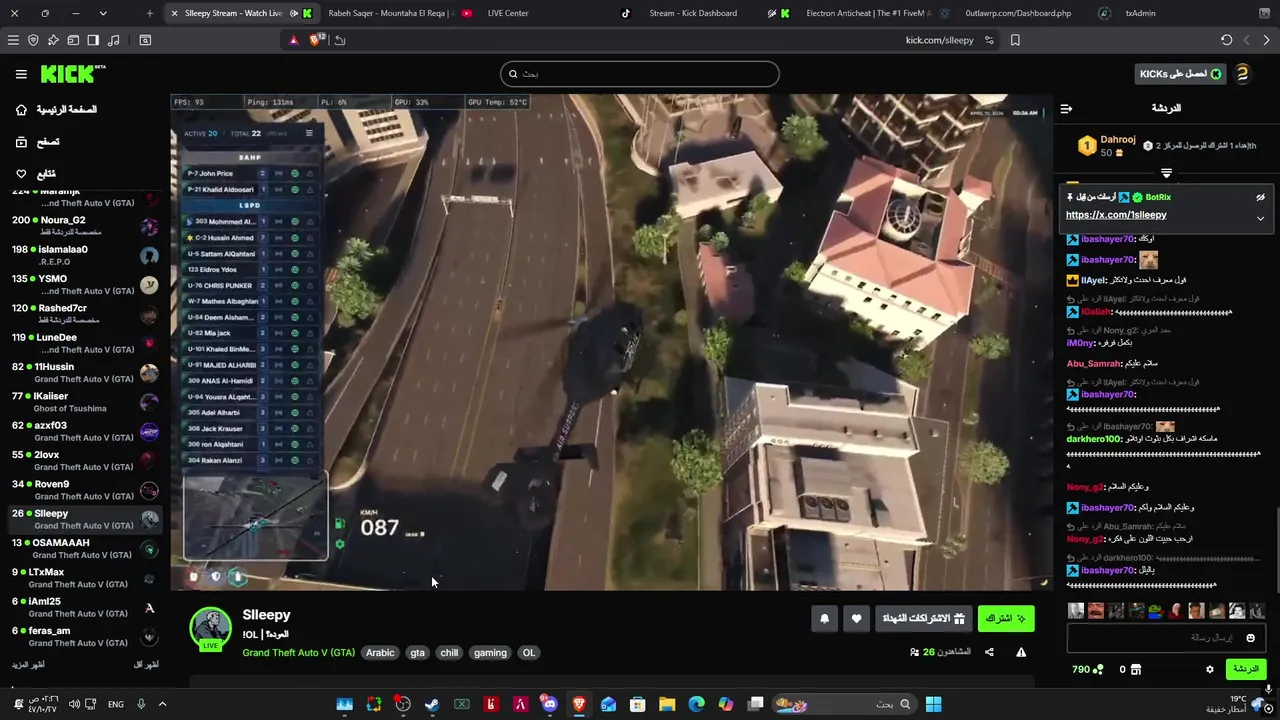Click the gift subscriptions button

(x=923, y=619)
